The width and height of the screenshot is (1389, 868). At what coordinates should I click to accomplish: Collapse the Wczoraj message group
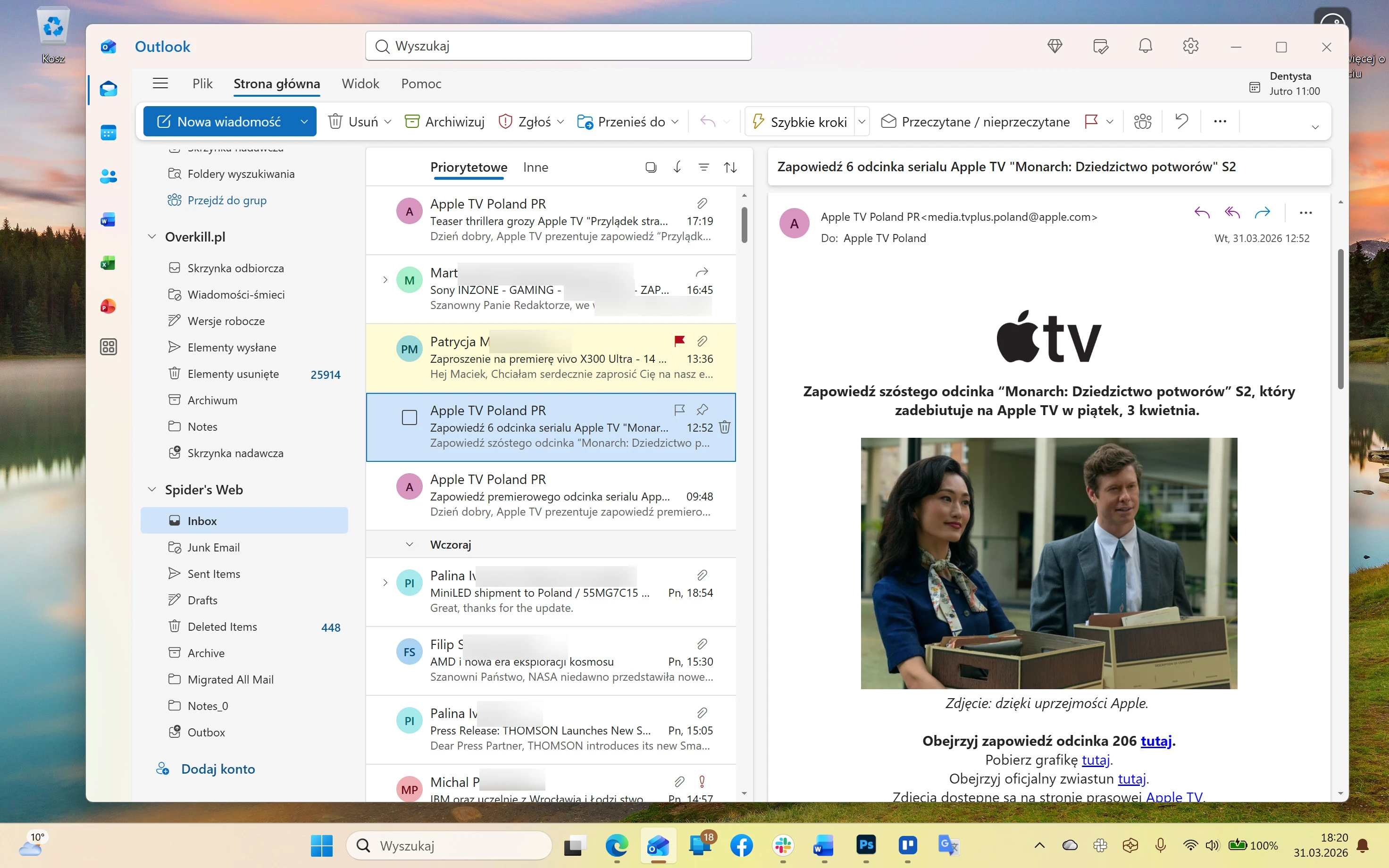(409, 544)
